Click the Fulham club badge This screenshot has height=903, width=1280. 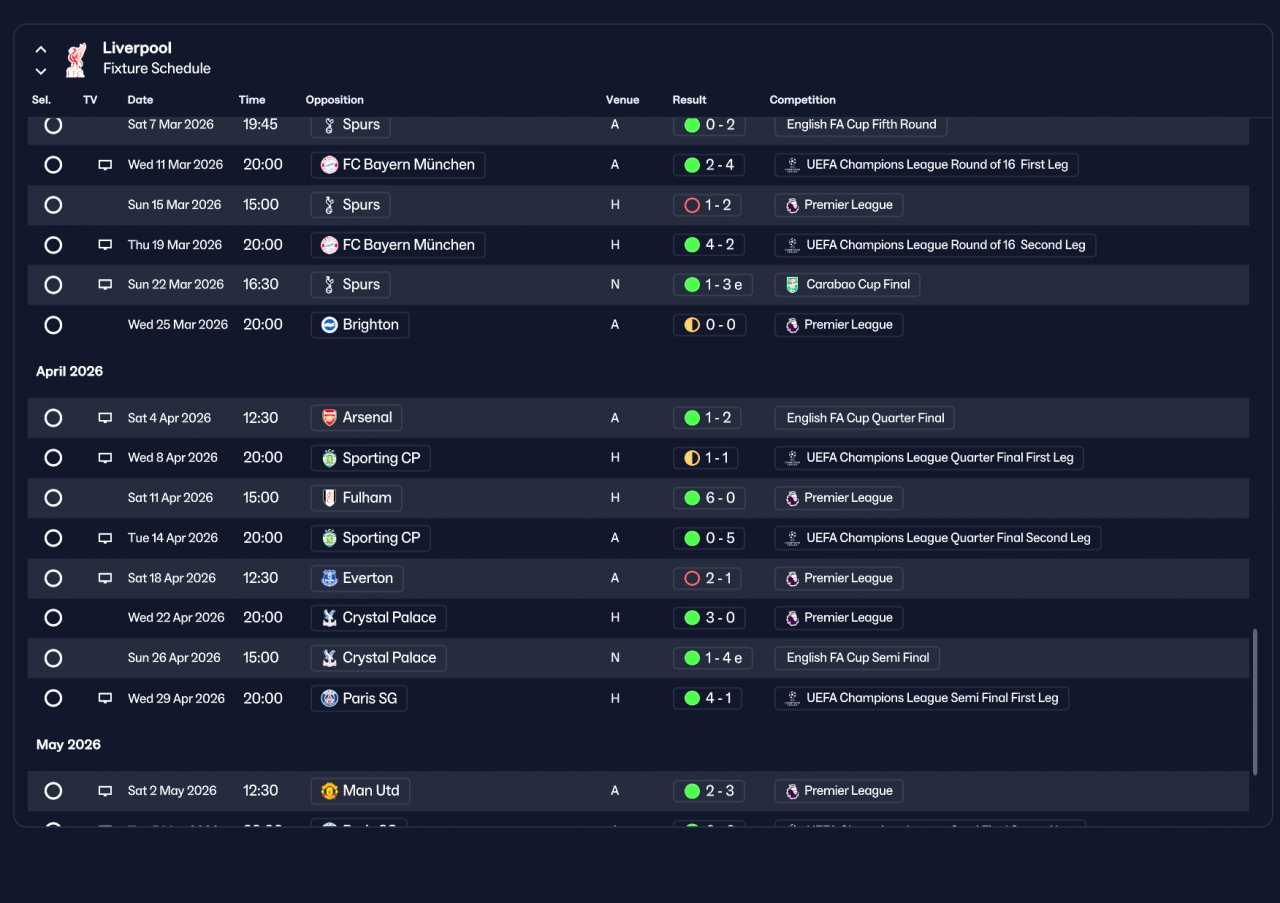coord(329,498)
